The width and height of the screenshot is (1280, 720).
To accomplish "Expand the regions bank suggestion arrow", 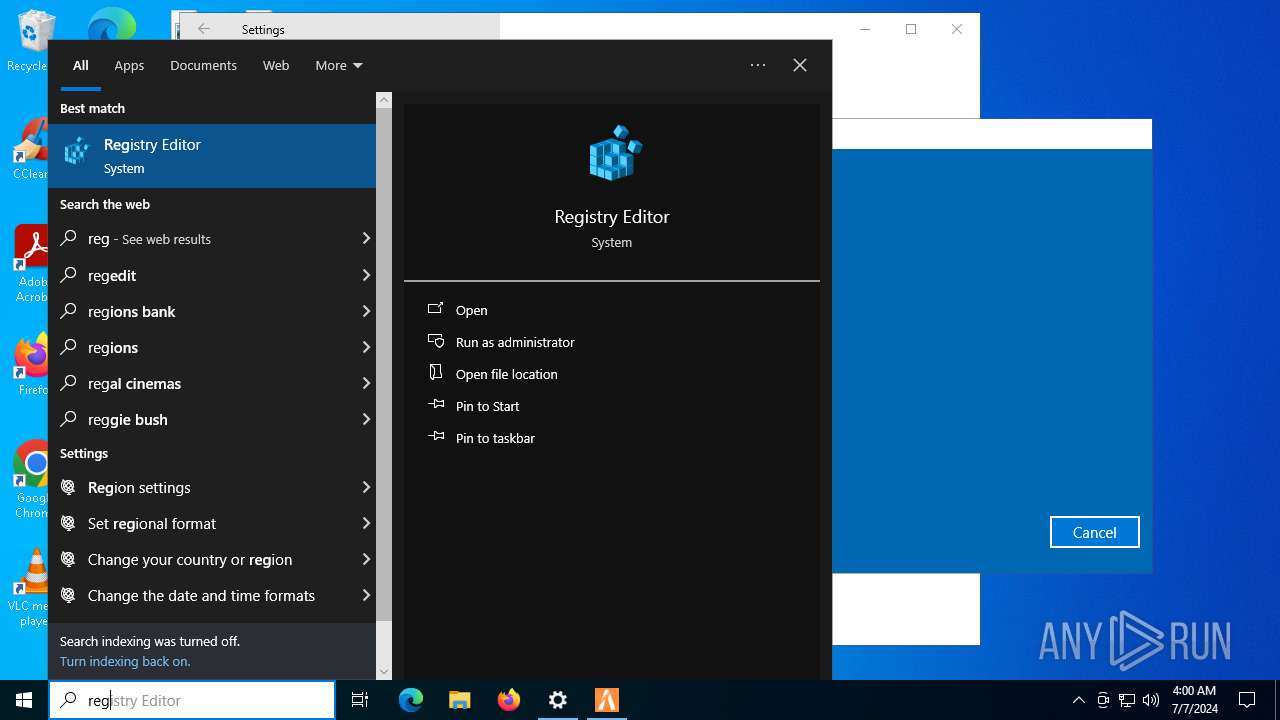I will [366, 311].
